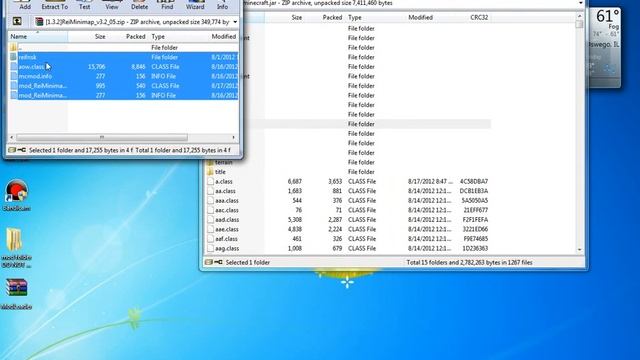The width and height of the screenshot is (640, 360).
Task: Click scroll-up arrow of minecraft.jar vertical scrollbar
Action: pos(580,16)
